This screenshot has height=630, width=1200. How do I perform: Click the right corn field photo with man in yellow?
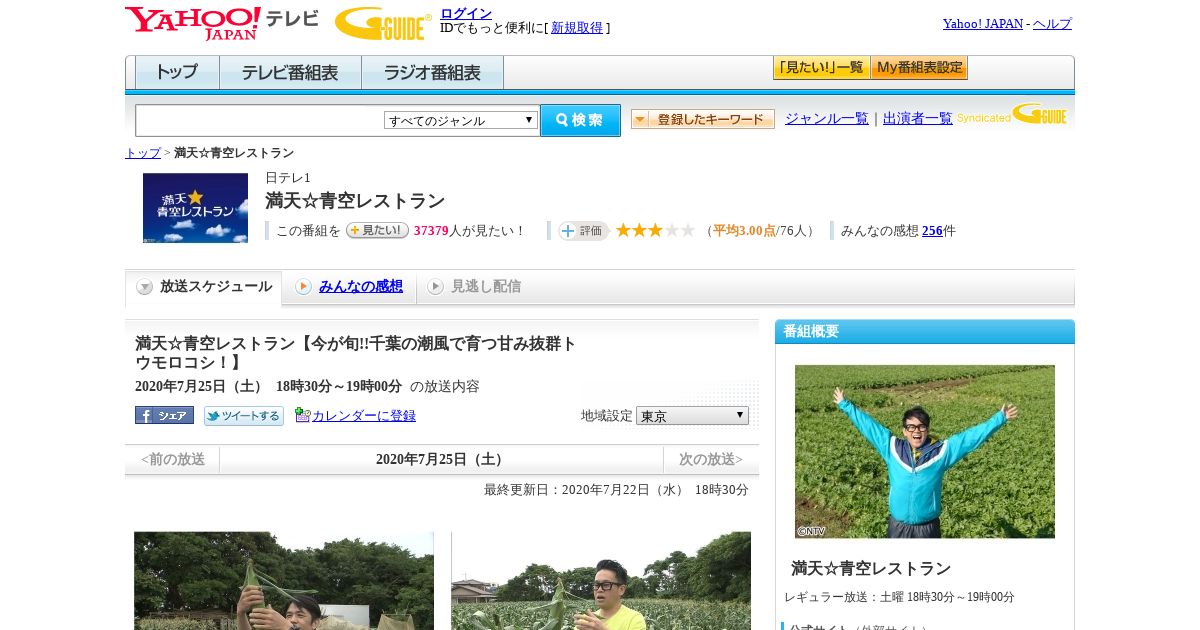pyautogui.click(x=601, y=581)
